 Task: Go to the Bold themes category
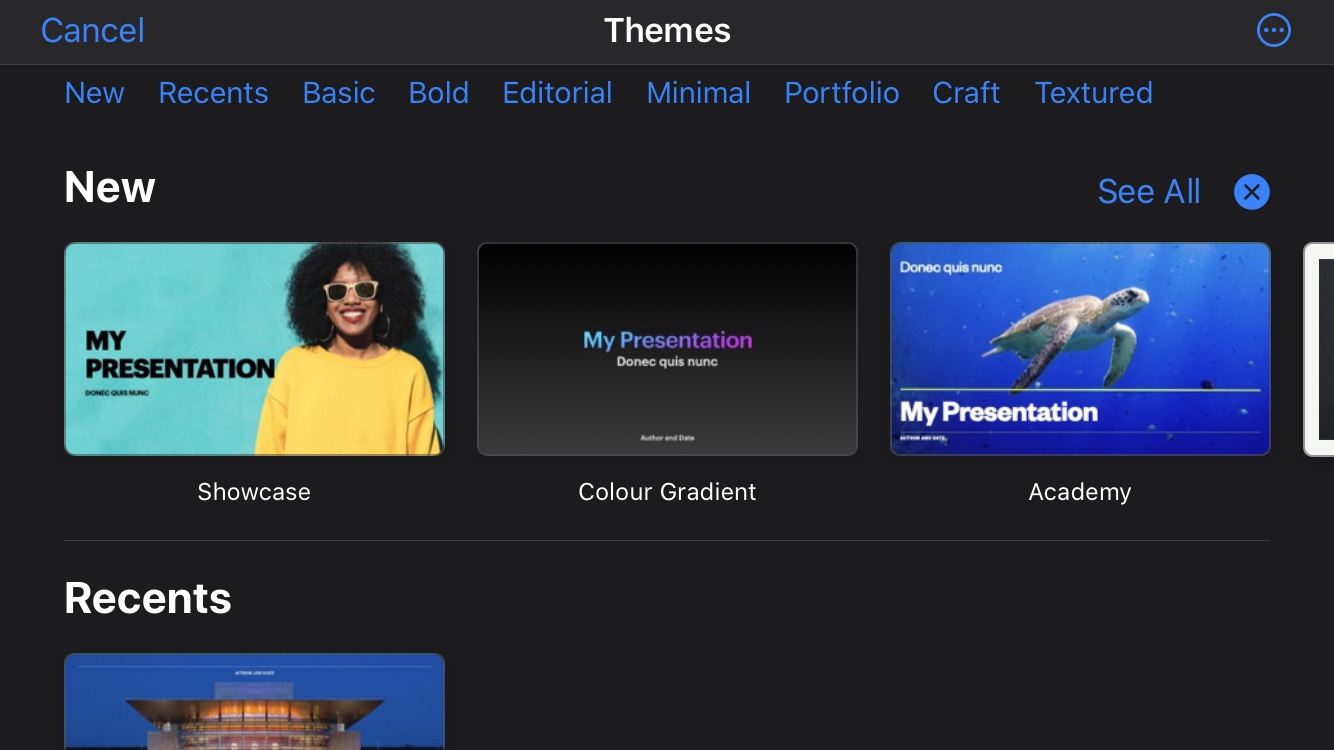(x=438, y=93)
